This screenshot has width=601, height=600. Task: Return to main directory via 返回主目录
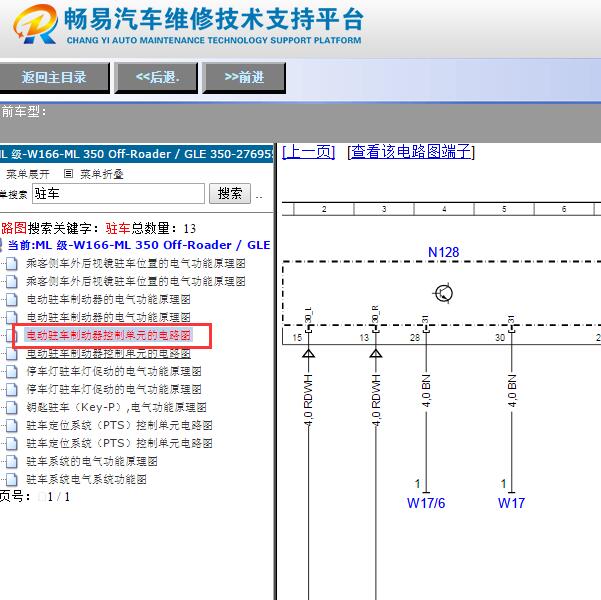(x=54, y=78)
